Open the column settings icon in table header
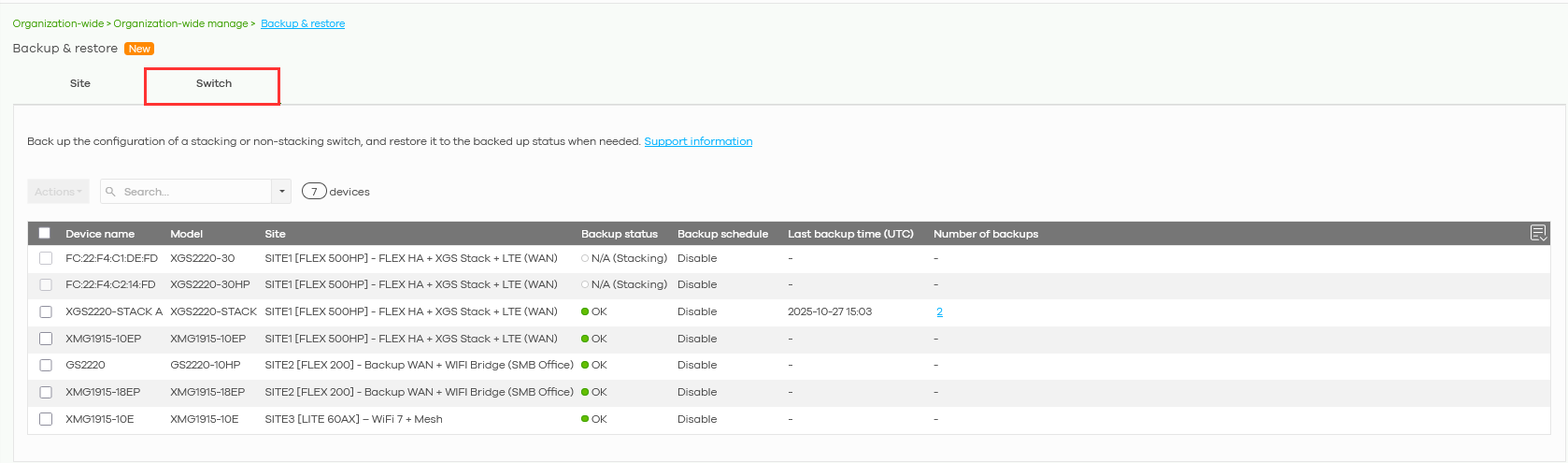Viewport: 1568px width, 463px height. [1537, 233]
